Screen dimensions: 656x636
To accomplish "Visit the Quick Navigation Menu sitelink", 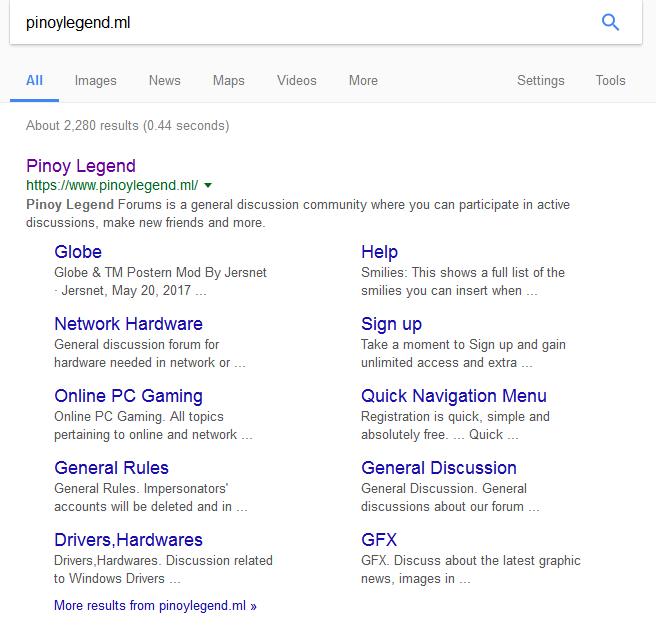I will pyautogui.click(x=454, y=396).
